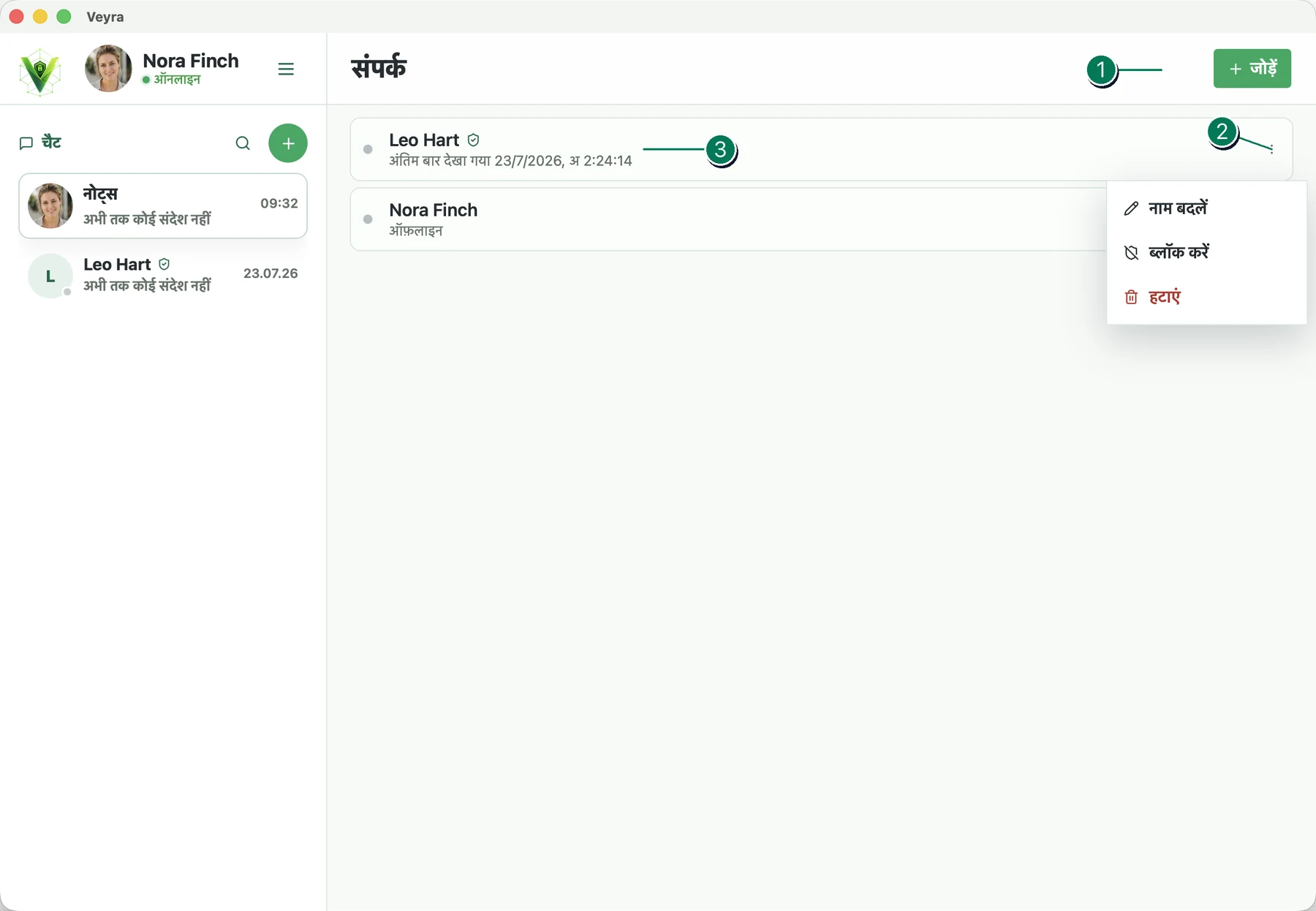The width and height of the screenshot is (1316, 911).
Task: Click the 09:32 timestamp on नोट्स
Action: 279,203
